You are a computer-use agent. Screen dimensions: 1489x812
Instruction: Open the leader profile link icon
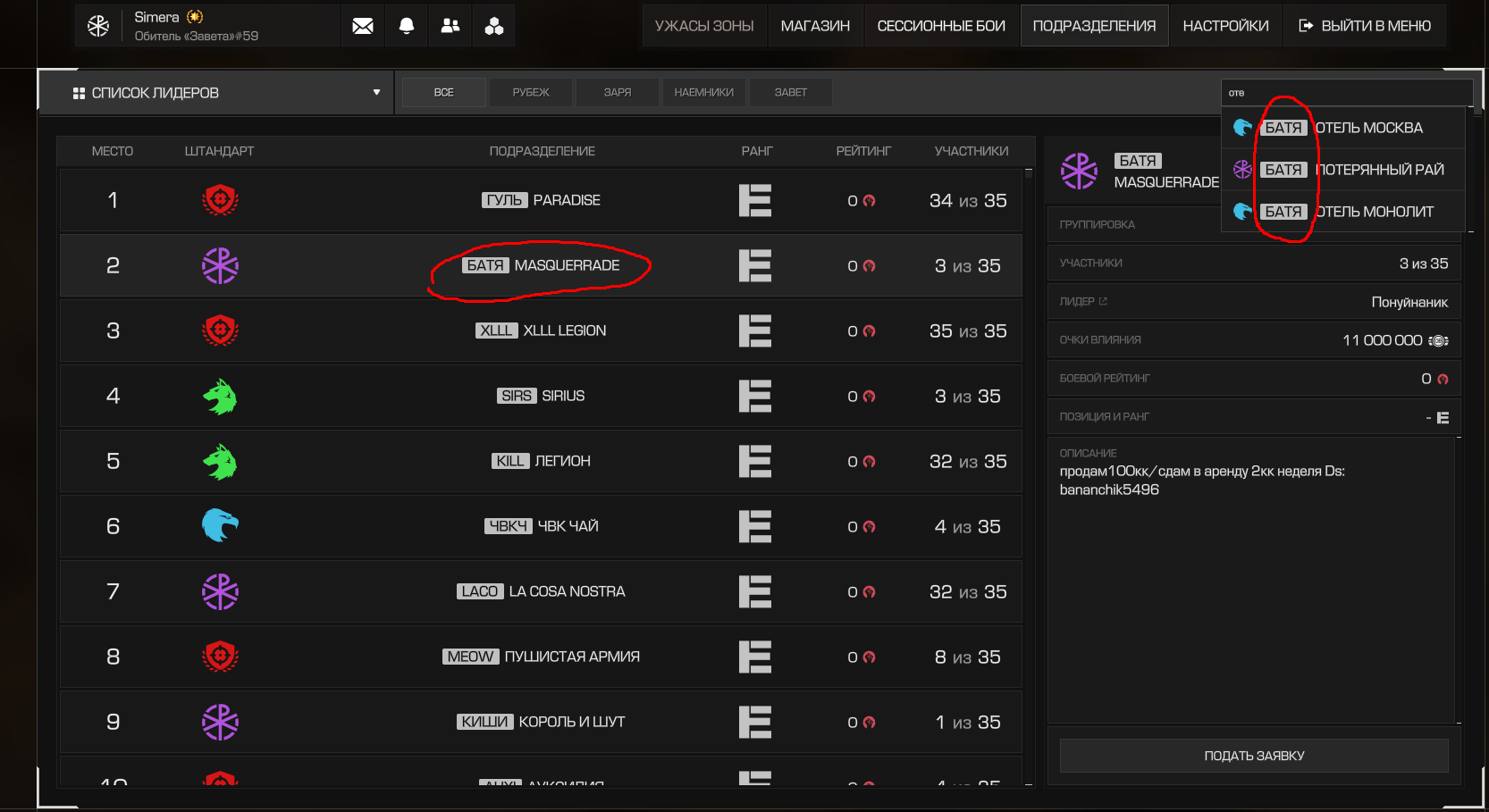(x=1103, y=302)
